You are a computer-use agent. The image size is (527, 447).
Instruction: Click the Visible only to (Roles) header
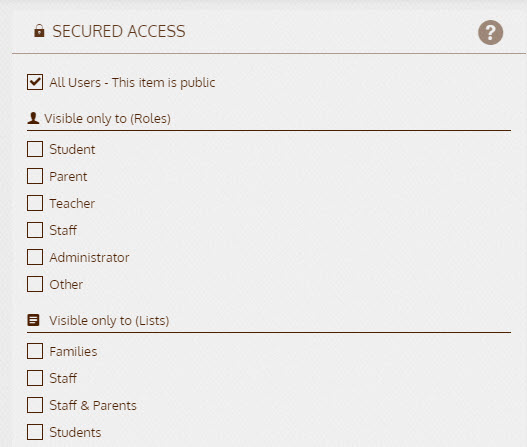pyautogui.click(x=108, y=119)
